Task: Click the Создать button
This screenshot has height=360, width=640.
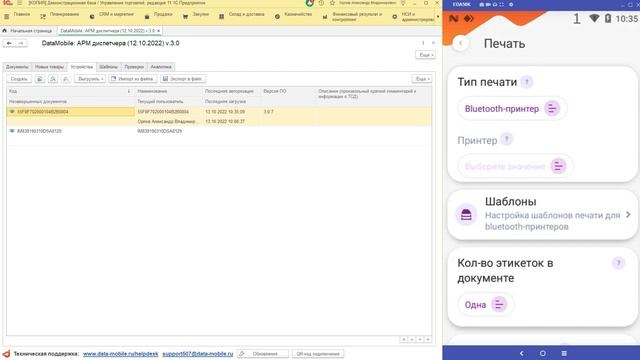Action: tap(19, 79)
